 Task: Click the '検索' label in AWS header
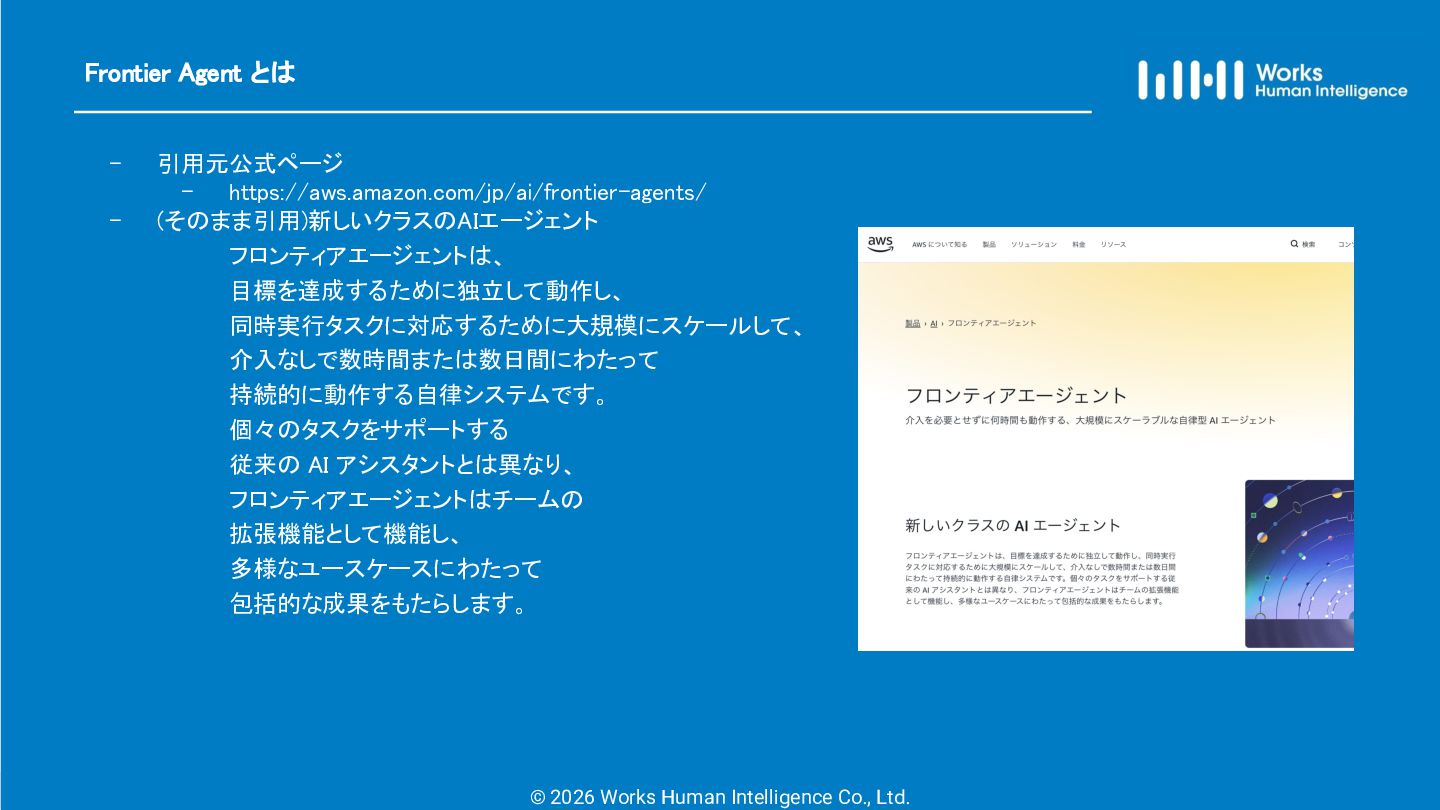point(1309,244)
